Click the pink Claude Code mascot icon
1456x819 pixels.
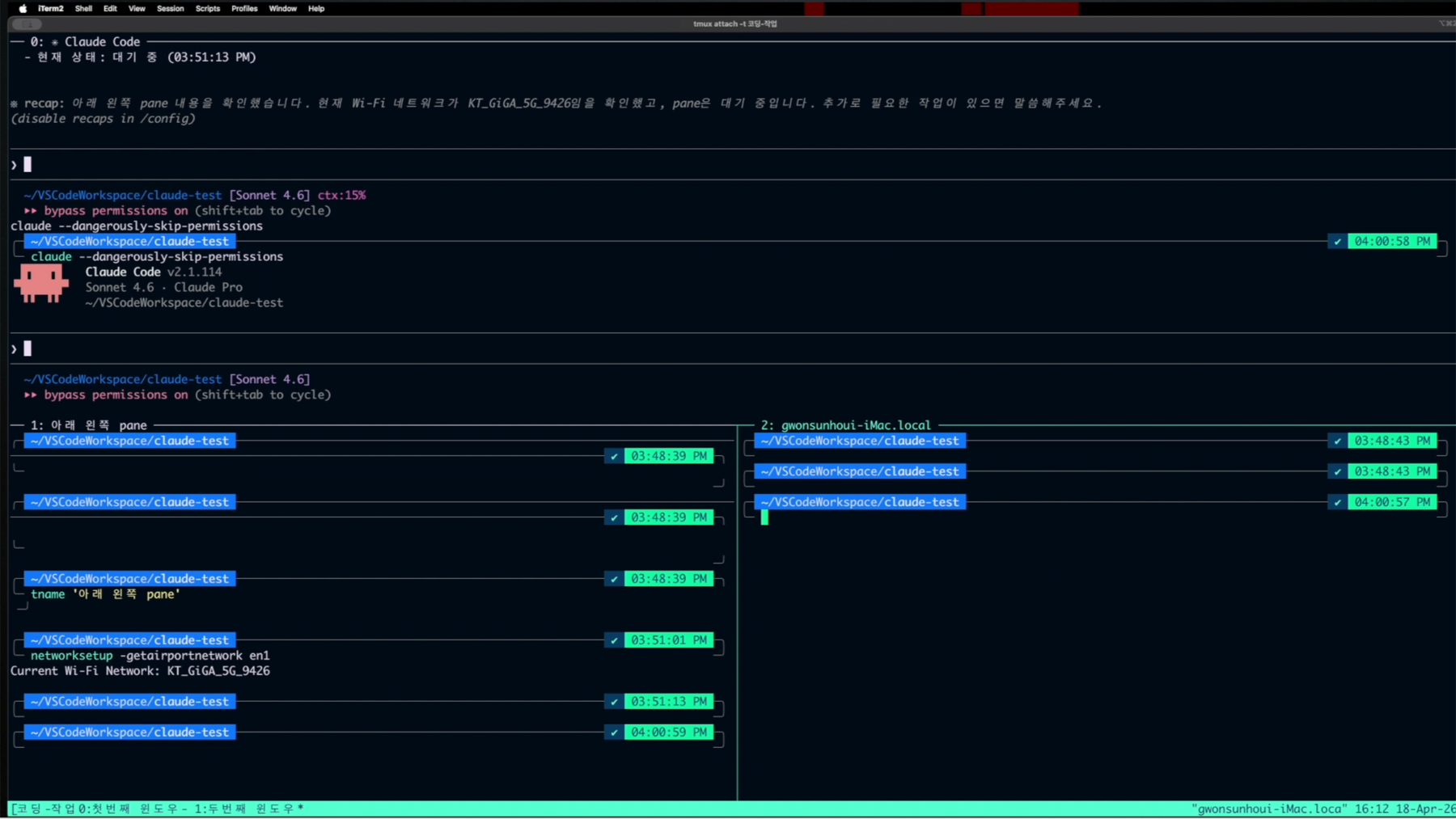tap(41, 284)
